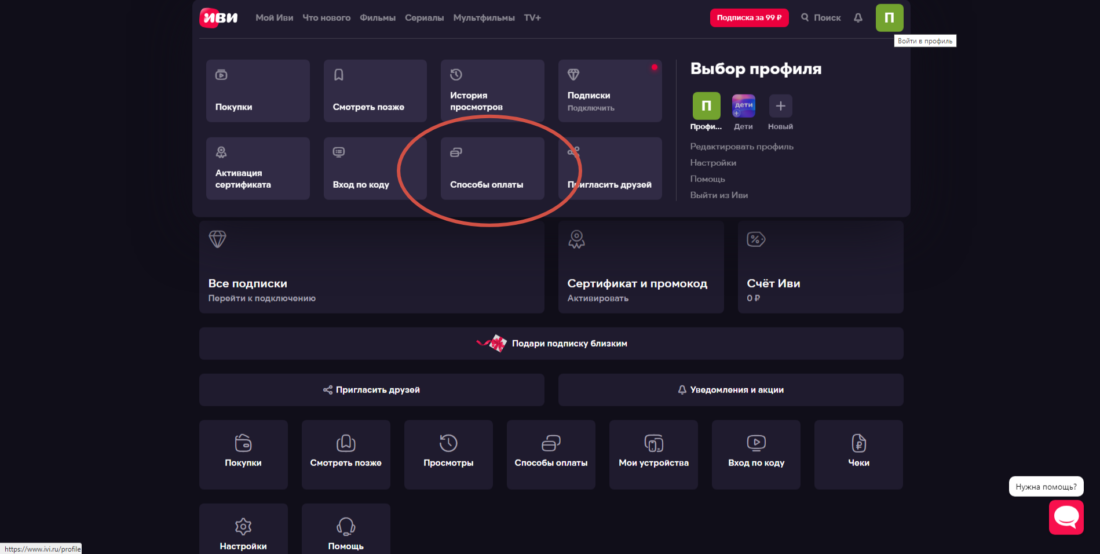Click the Подписка за 99 ₽ button
The image size is (1100, 554).
click(x=749, y=18)
